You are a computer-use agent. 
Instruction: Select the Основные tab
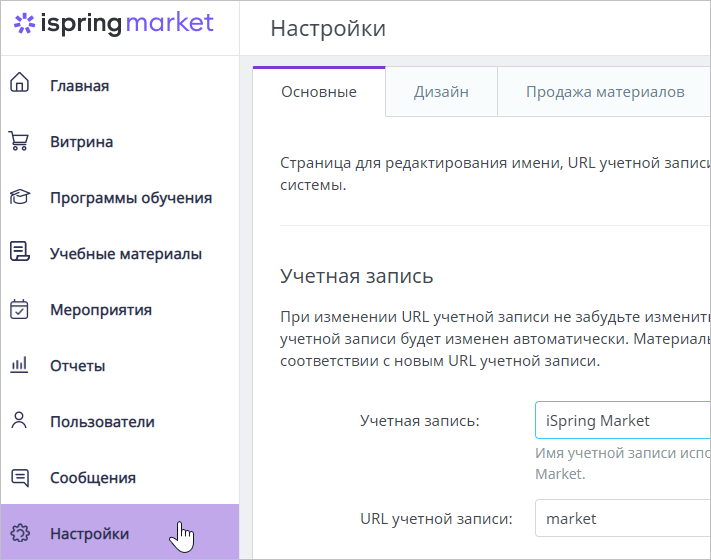click(319, 92)
